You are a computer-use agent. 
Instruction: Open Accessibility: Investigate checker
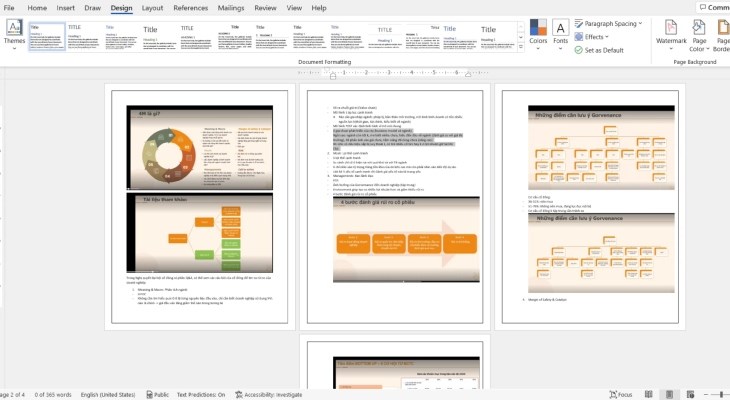coord(269,394)
